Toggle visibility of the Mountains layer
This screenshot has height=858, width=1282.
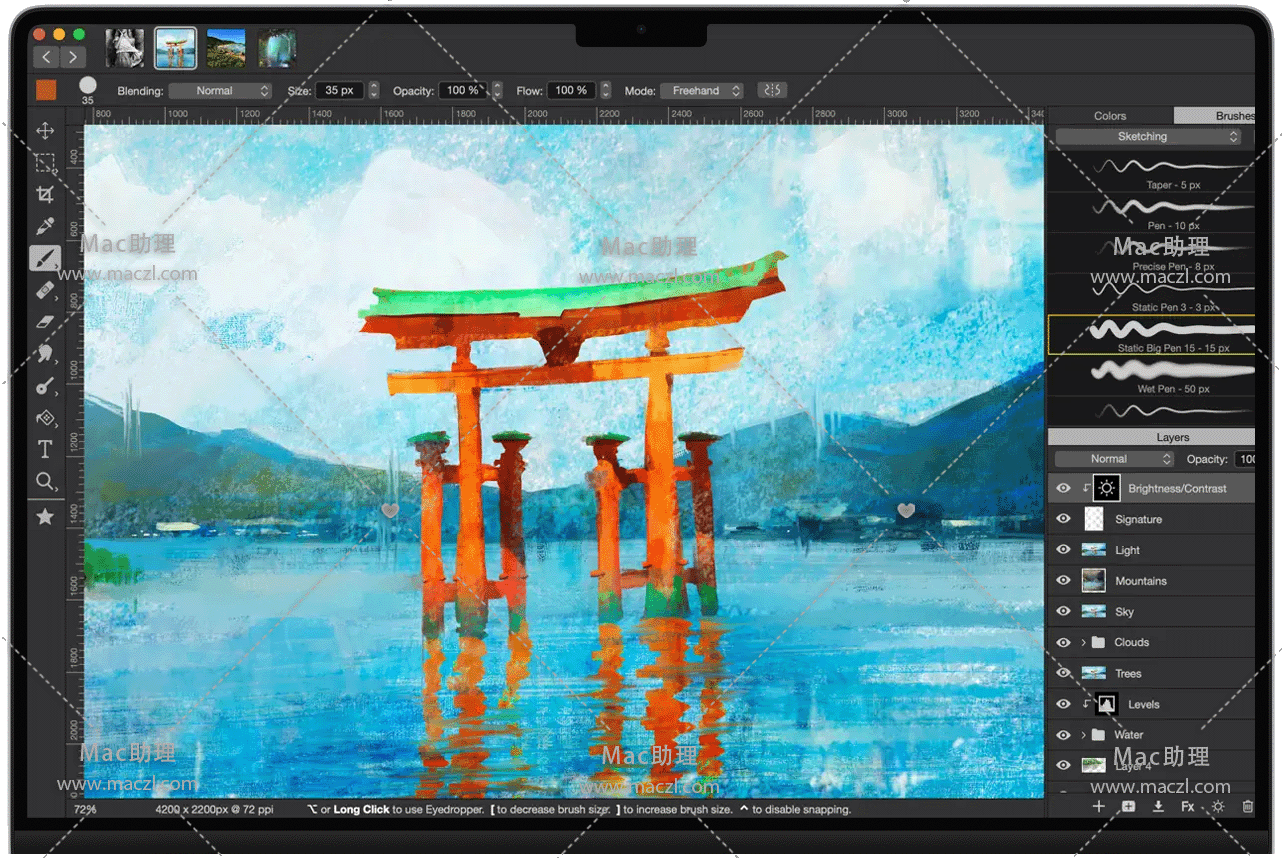[1063, 581]
